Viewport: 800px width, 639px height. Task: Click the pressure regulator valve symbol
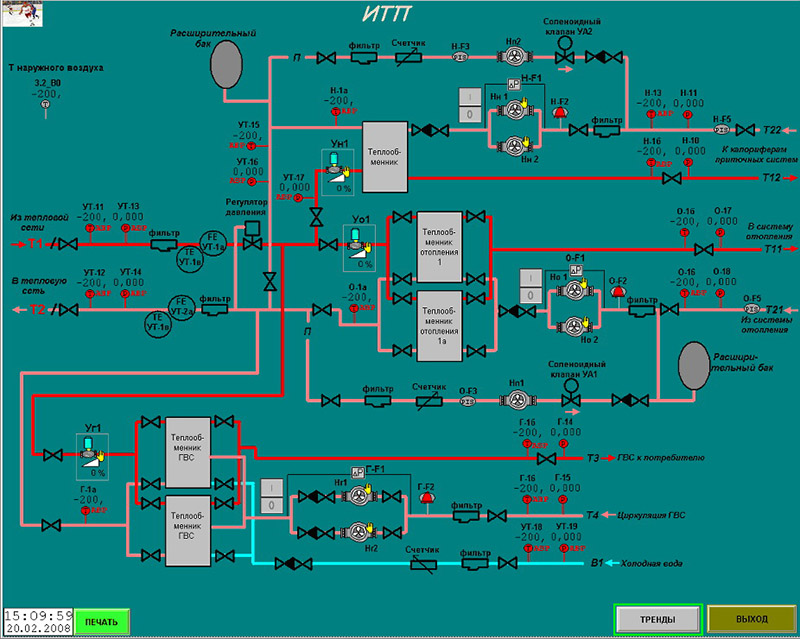pyautogui.click(x=252, y=236)
